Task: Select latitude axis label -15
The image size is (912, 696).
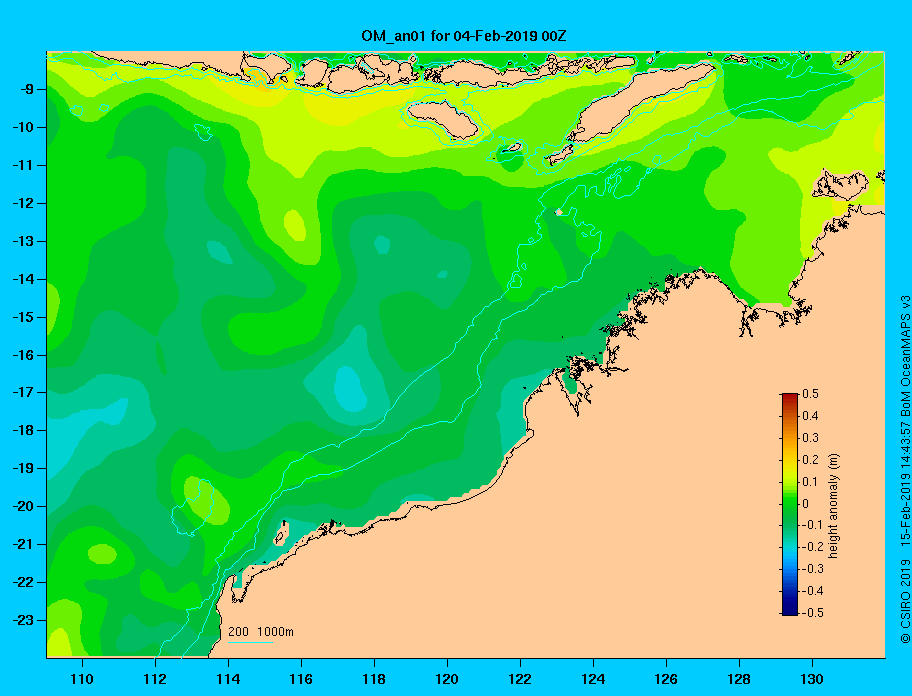Action: (22, 317)
